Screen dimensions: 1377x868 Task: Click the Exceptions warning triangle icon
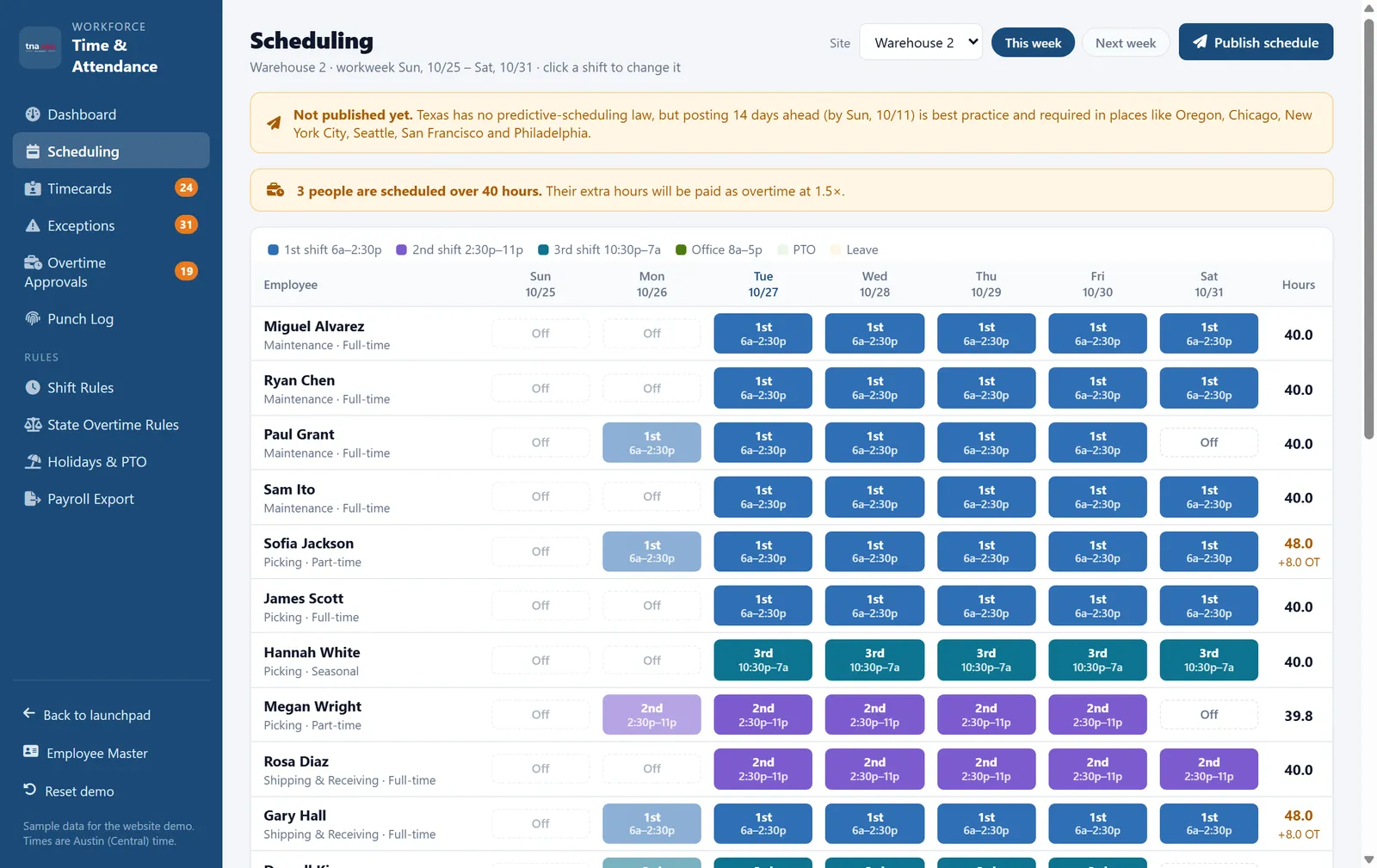pos(33,225)
